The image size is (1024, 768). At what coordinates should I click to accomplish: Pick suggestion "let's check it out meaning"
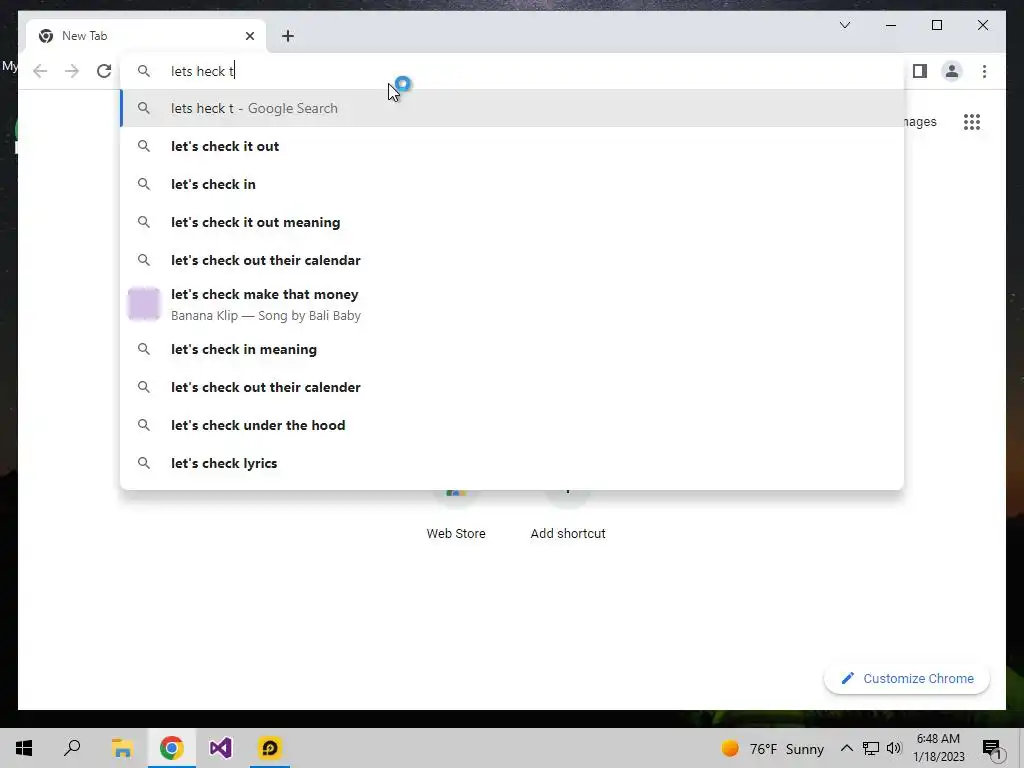[x=512, y=222]
